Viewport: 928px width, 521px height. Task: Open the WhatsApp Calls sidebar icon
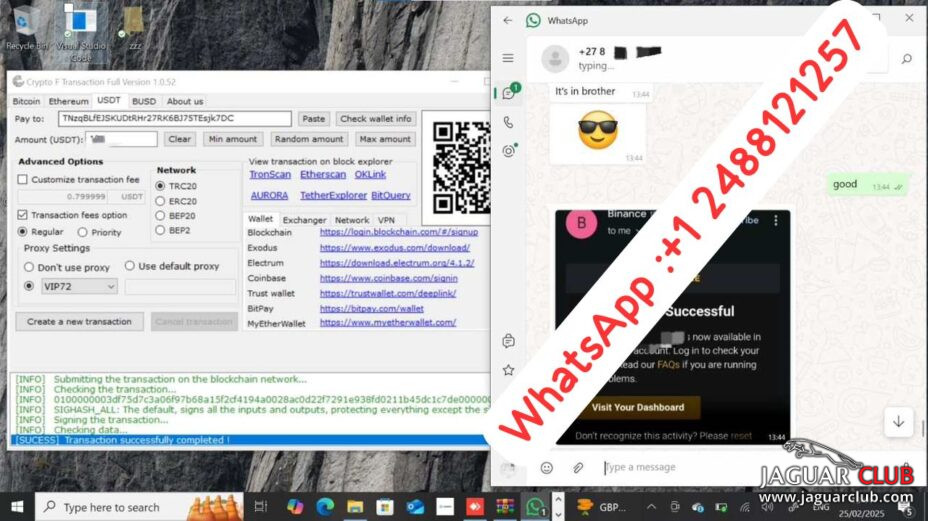[x=508, y=122]
